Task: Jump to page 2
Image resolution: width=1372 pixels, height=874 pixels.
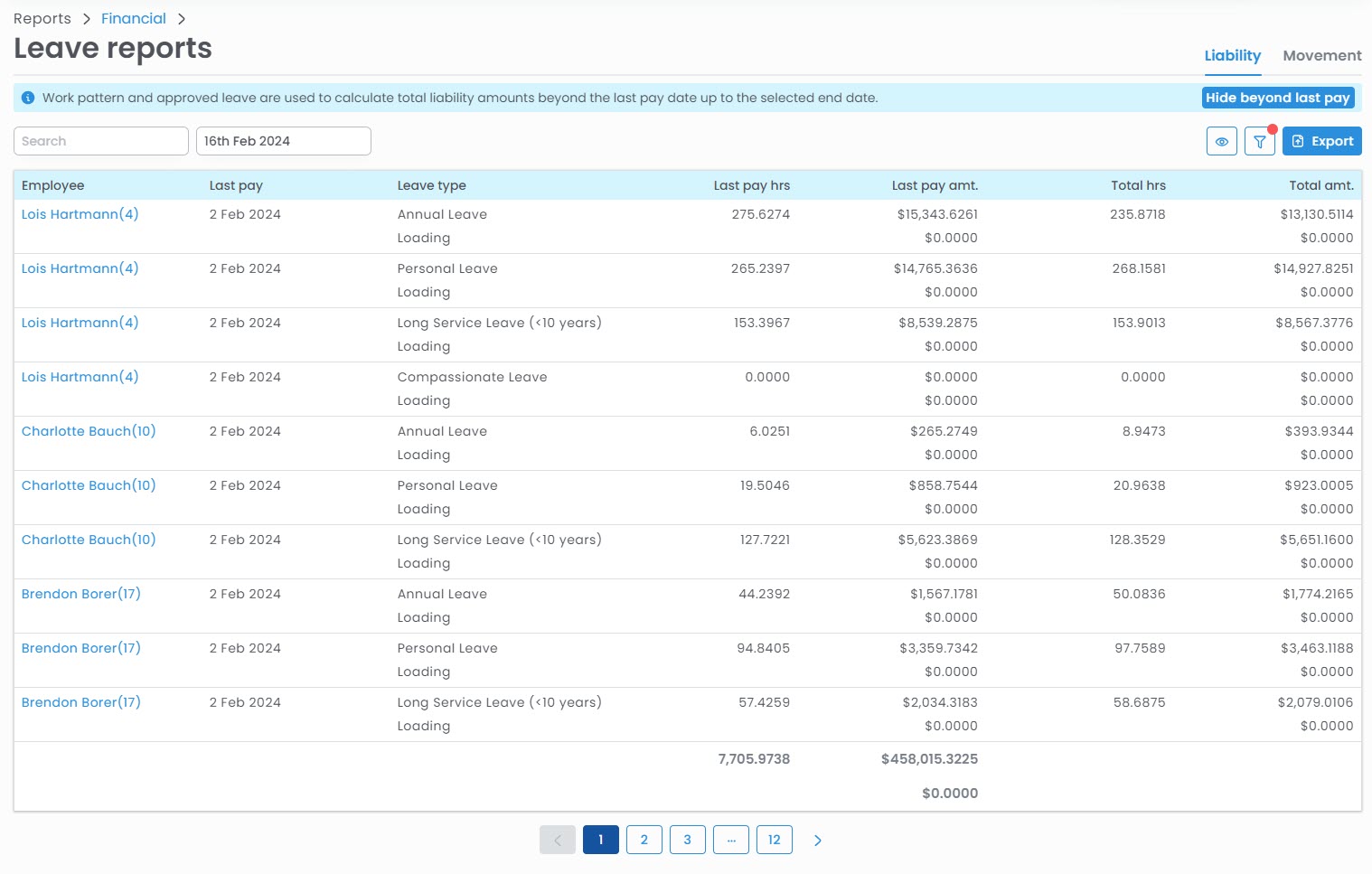Action: tap(644, 840)
